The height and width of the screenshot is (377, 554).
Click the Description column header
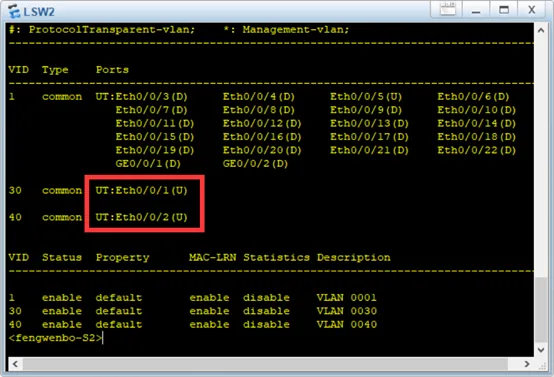[x=354, y=258]
